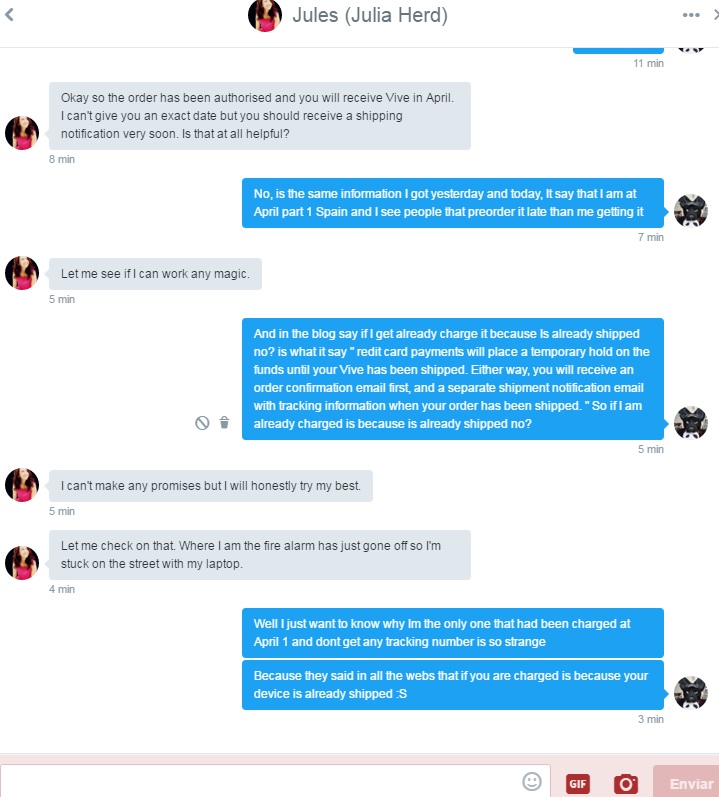Attach a photo with the camera icon

tap(626, 783)
